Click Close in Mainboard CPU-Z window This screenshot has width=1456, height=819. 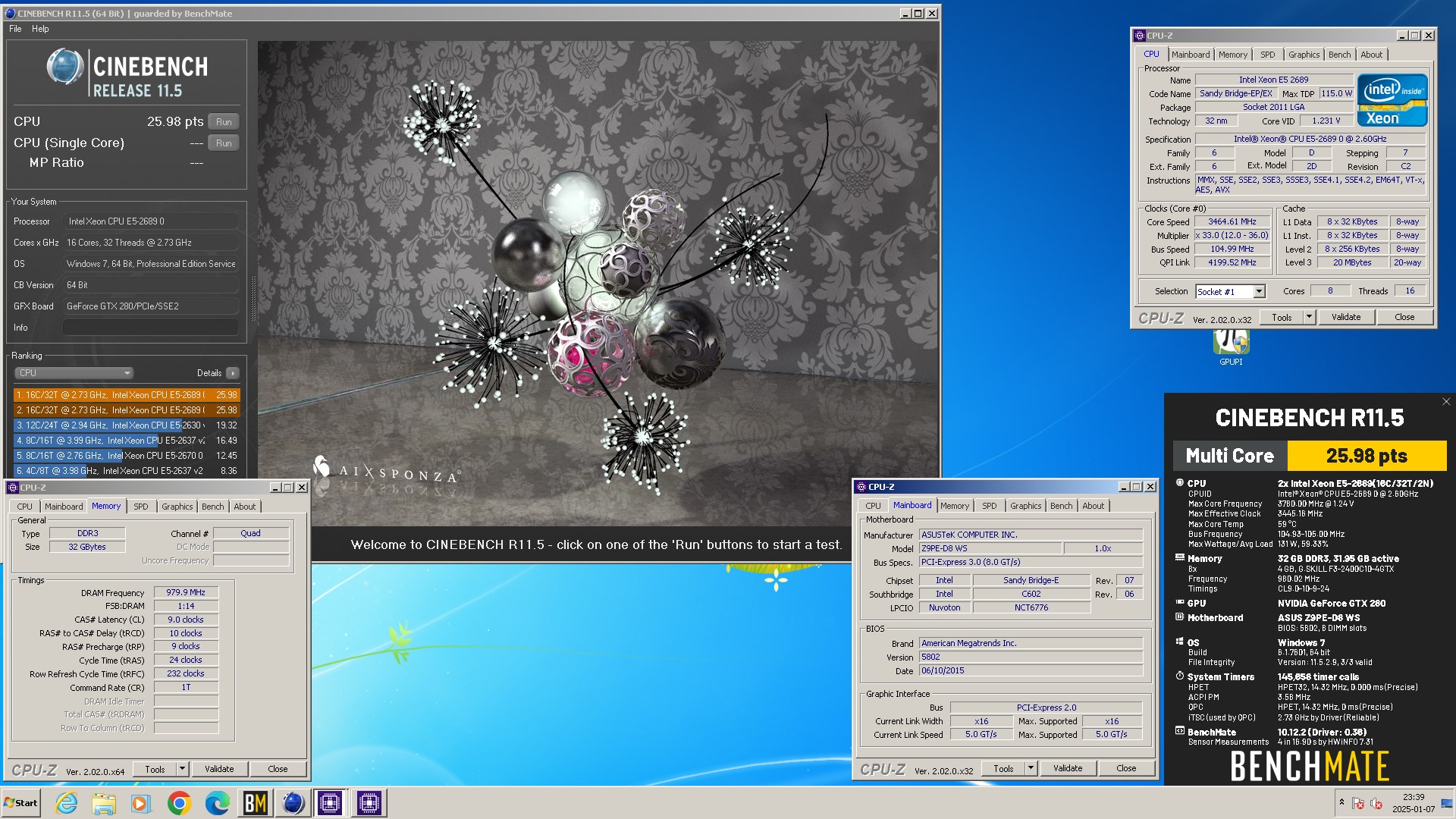pyautogui.click(x=1126, y=768)
